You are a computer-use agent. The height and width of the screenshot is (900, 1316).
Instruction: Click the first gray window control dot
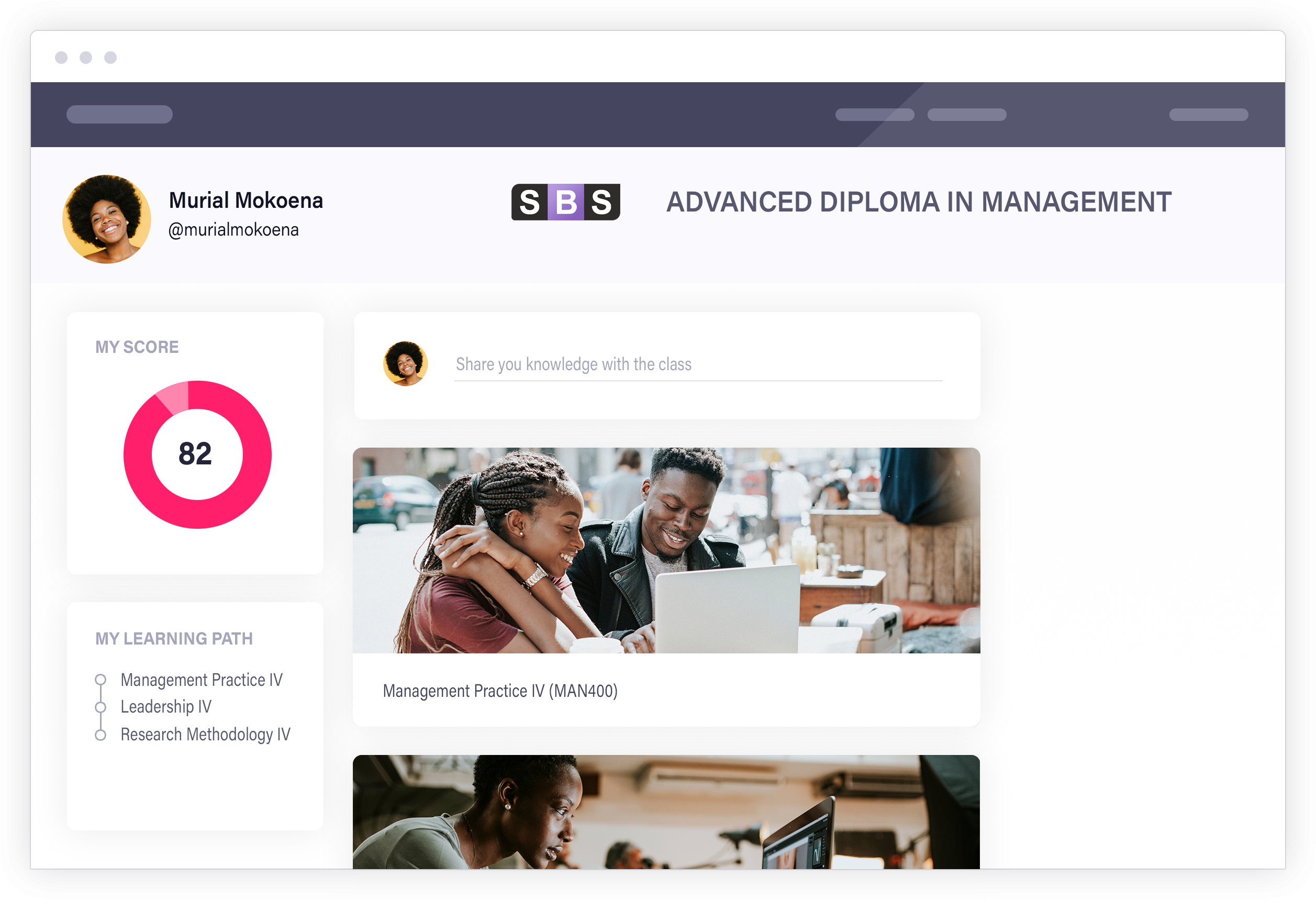[61, 57]
